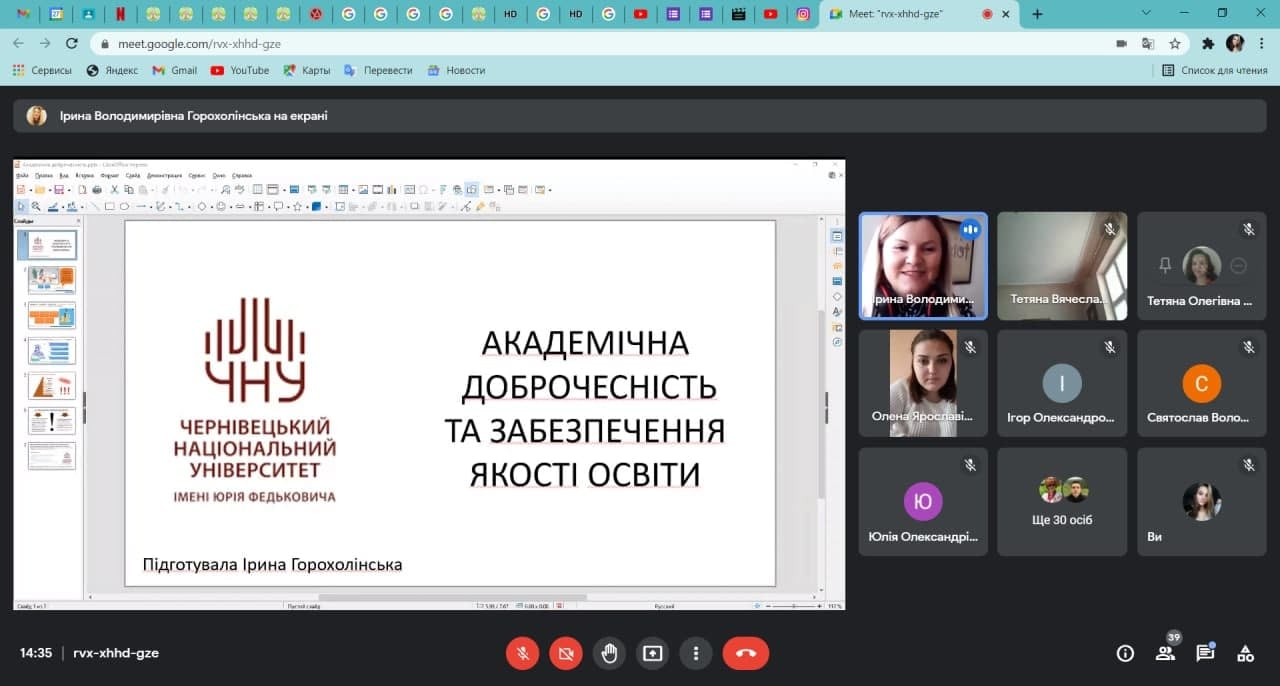This screenshot has width=1280, height=686.
Task: Switch to the Netflix browser tab
Action: click(121, 14)
